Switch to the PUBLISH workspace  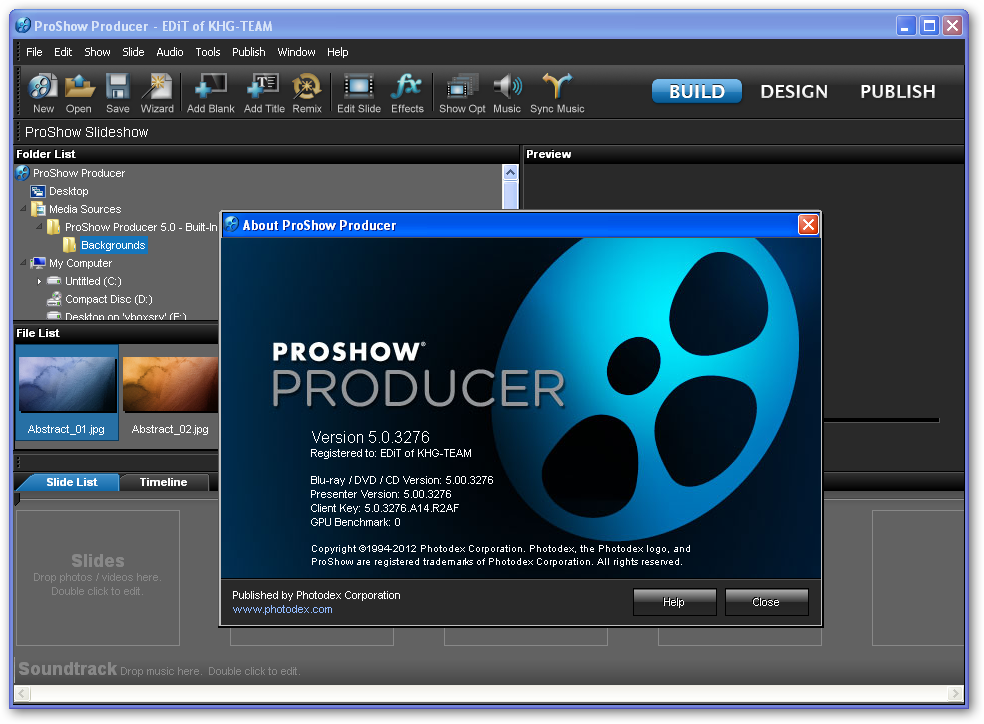[897, 92]
